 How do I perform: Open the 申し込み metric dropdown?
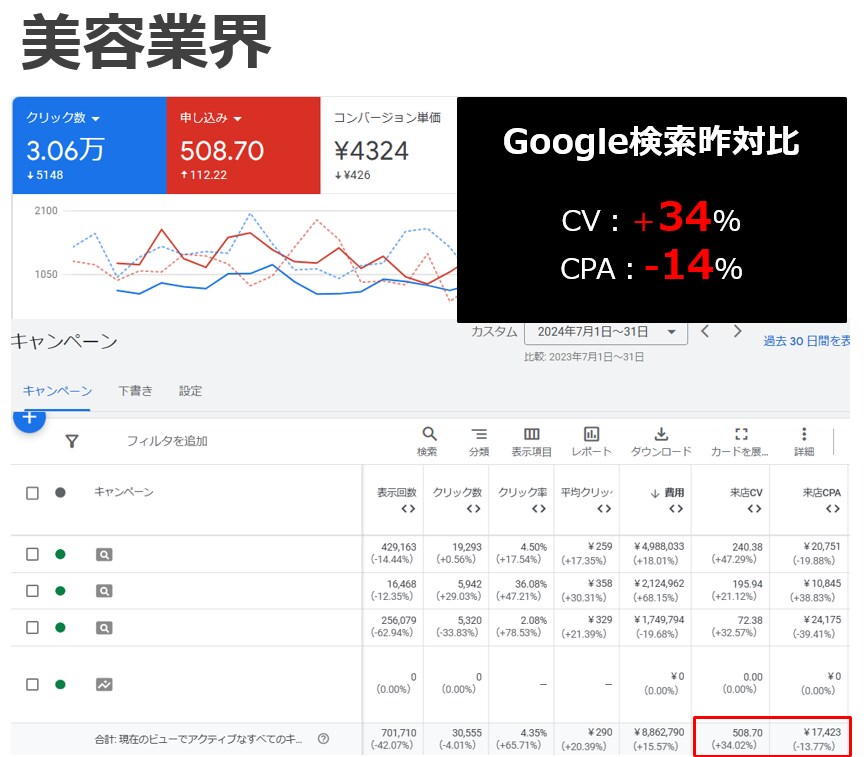click(x=238, y=118)
